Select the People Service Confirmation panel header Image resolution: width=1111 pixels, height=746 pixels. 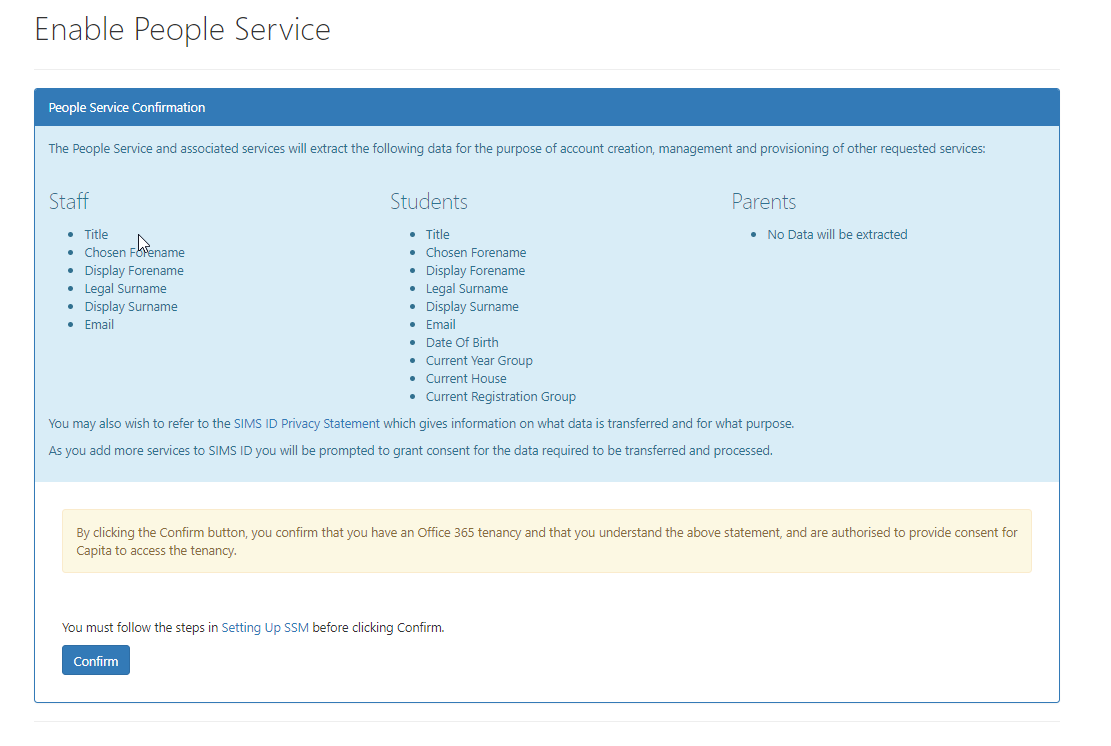[x=546, y=108]
